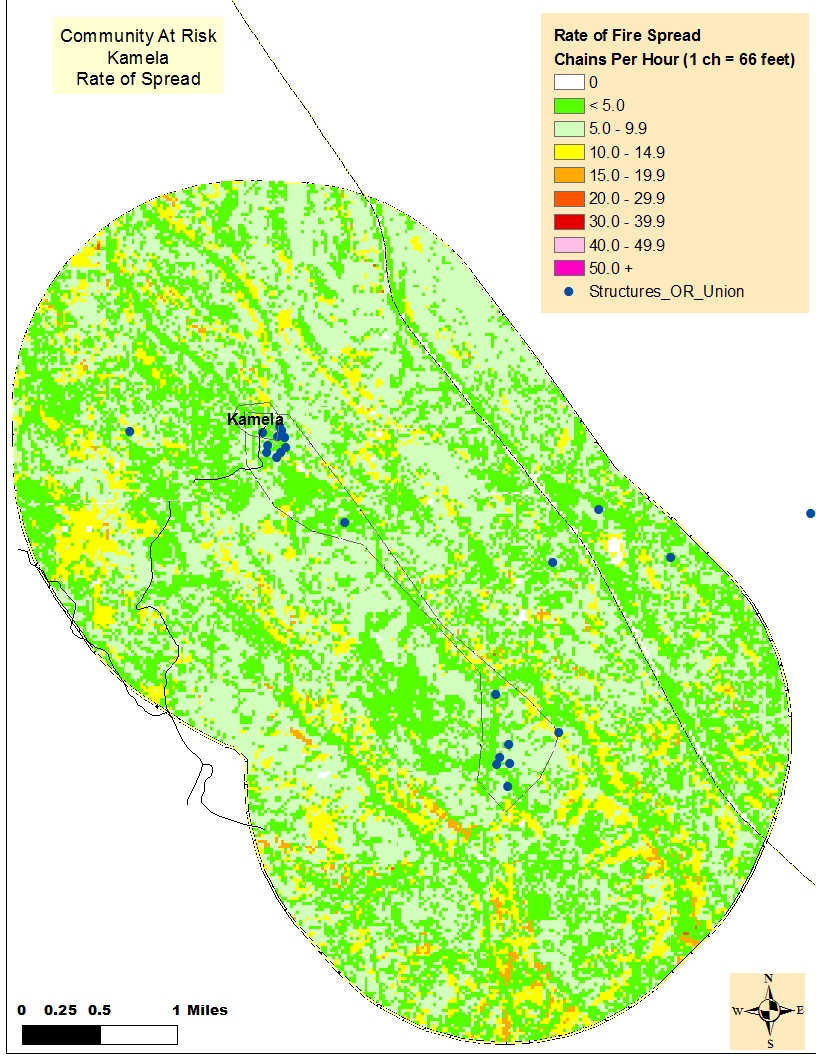Click the '1 Miles' scale bar label
816x1056 pixels.
click(200, 1010)
